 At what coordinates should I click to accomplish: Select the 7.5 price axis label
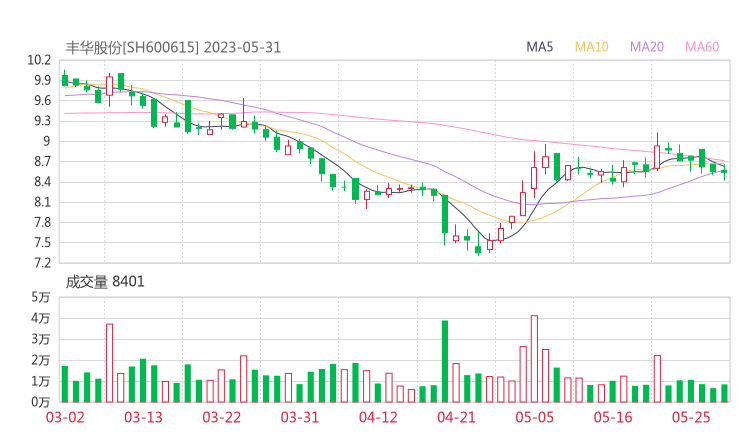click(x=42, y=243)
